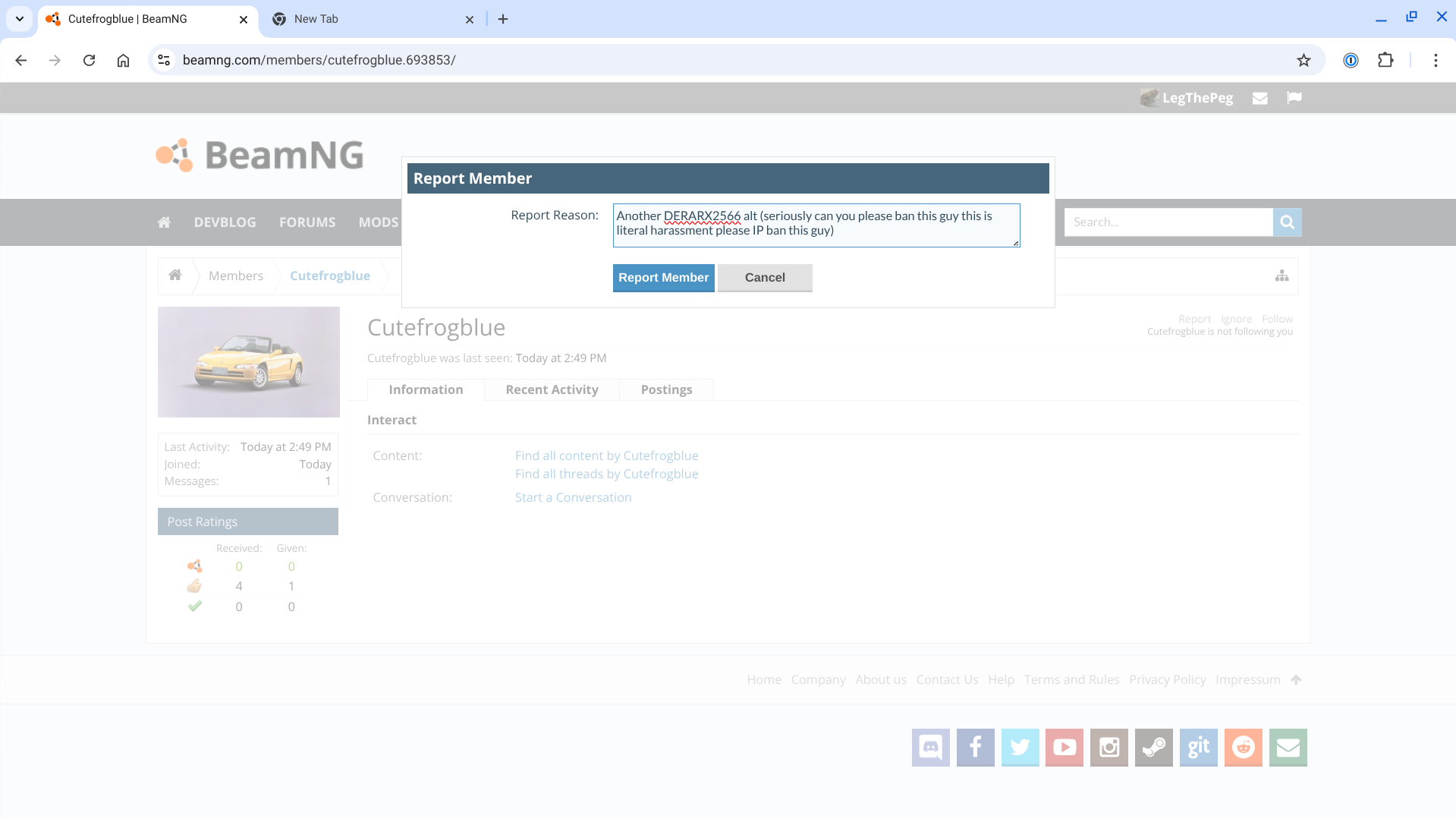The image size is (1456, 819).
Task: Open the footer Contact Us link
Action: [947, 679]
